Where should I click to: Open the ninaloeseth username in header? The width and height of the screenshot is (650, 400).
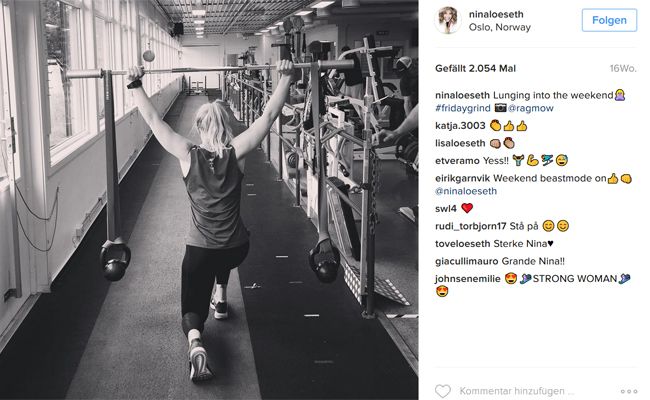496,14
